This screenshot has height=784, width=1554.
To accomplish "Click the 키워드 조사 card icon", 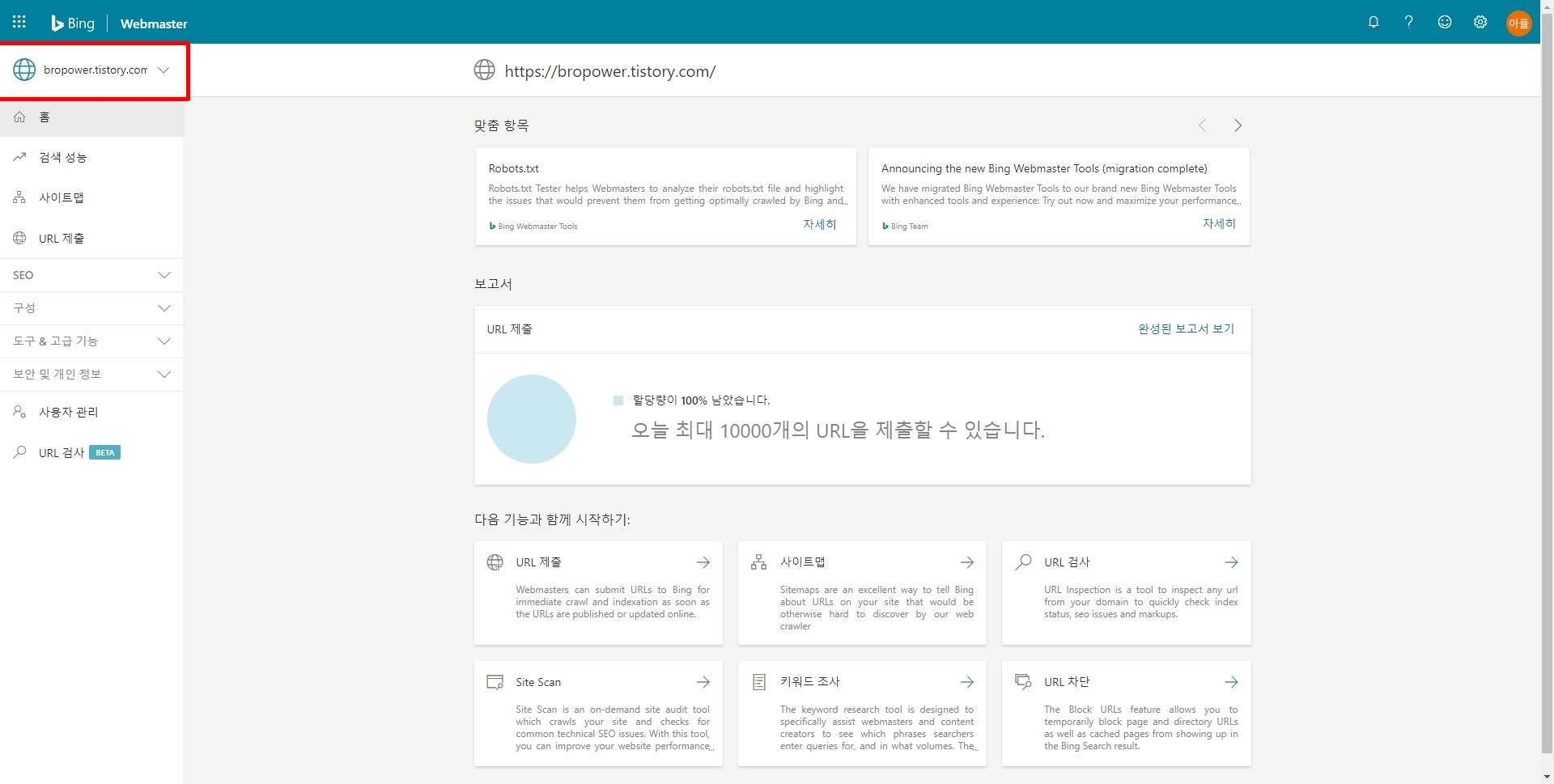I will [758, 682].
